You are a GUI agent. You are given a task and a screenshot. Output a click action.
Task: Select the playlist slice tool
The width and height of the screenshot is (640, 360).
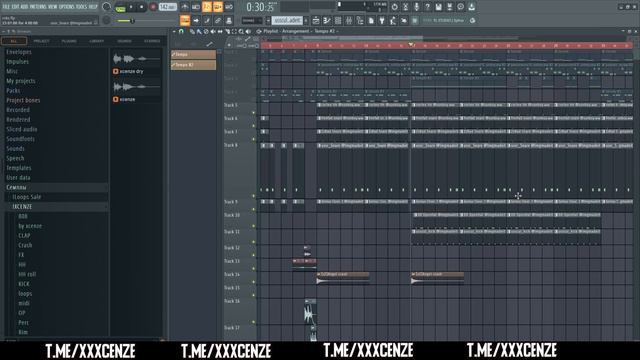click(227, 31)
